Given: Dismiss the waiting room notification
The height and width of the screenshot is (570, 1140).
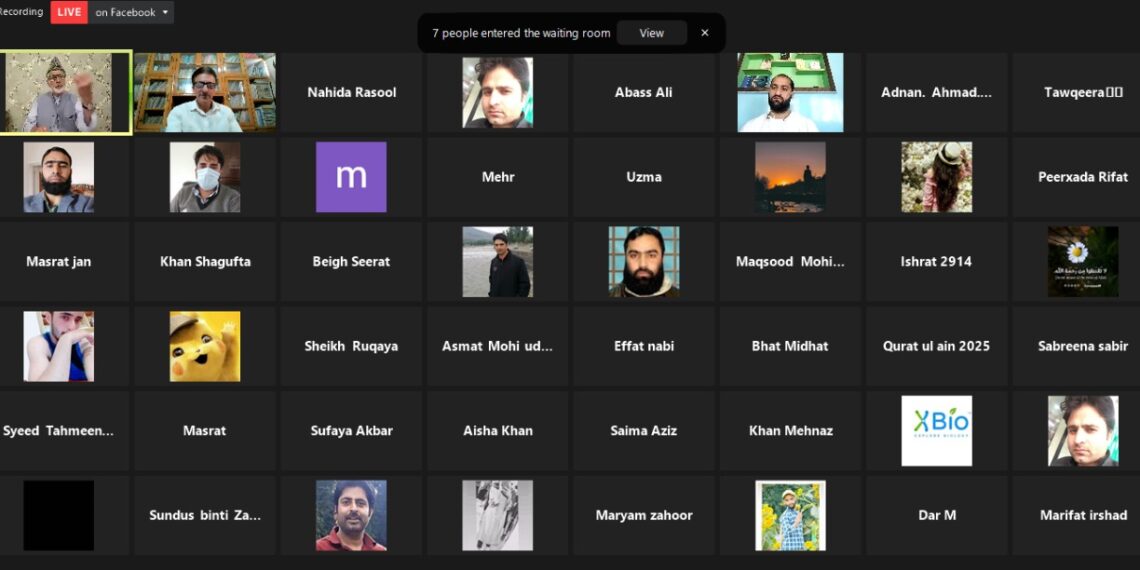Looking at the screenshot, I should tap(705, 33).
